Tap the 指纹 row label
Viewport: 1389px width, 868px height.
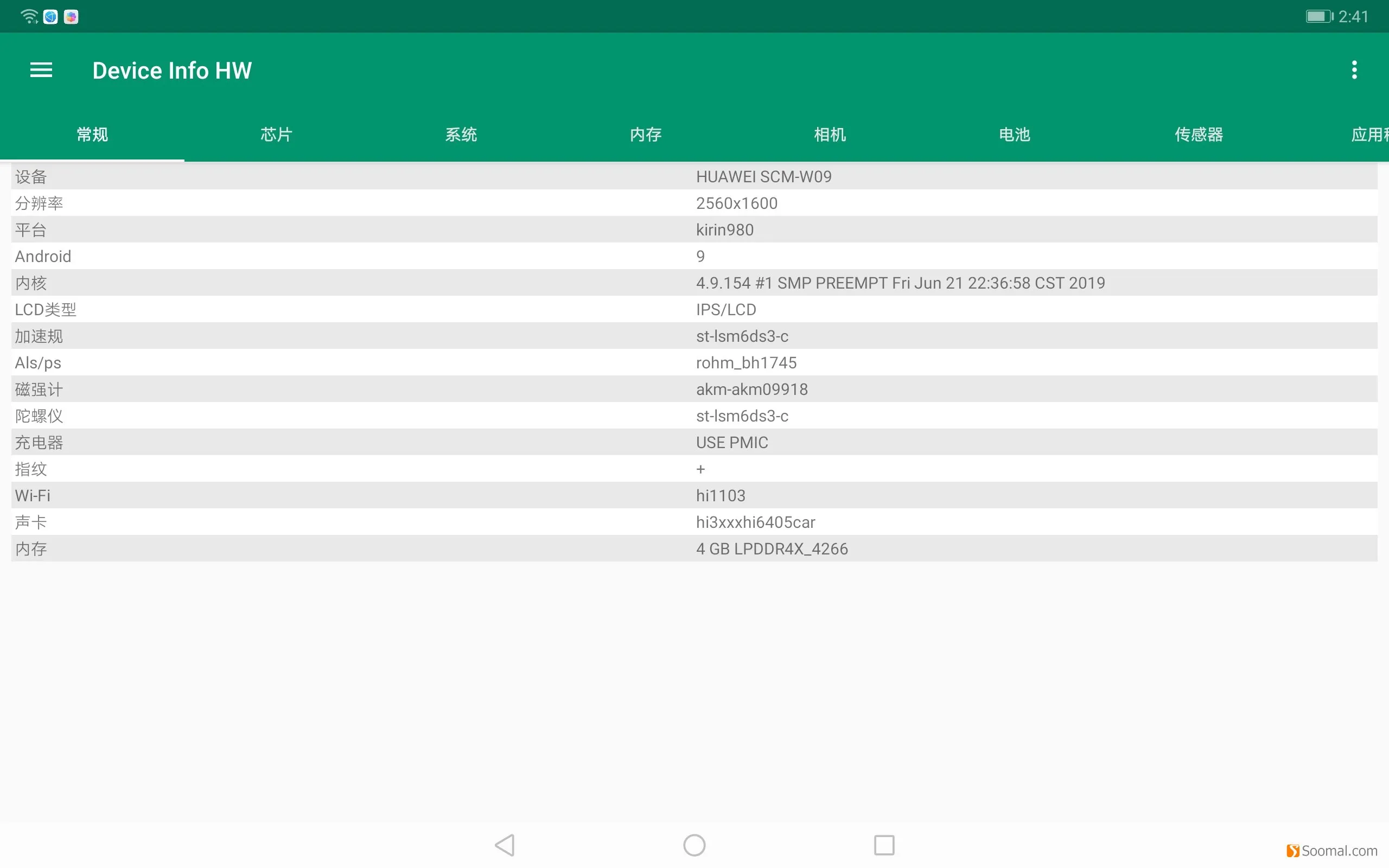coord(31,469)
